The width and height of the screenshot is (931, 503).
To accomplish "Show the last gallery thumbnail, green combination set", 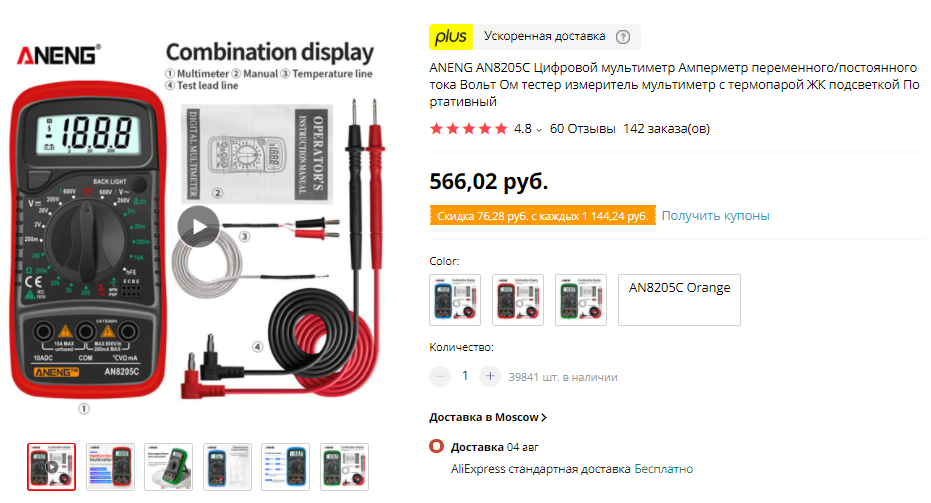I will coord(344,466).
